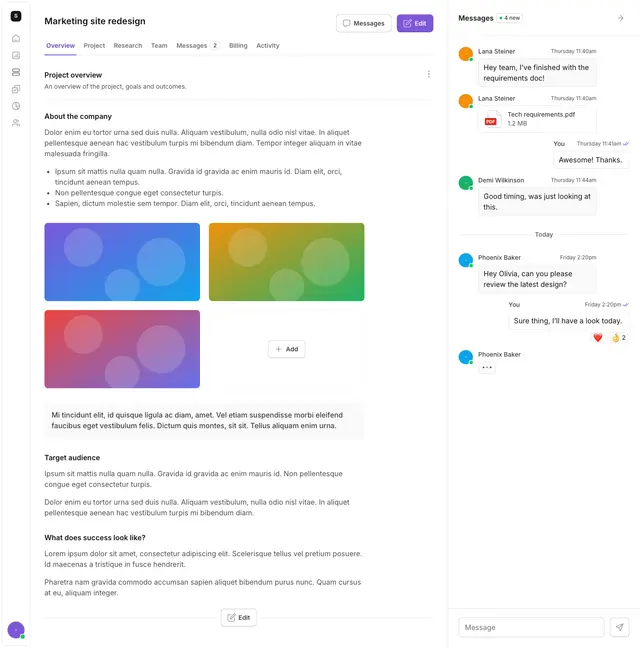Click the Add button in the image grid
640x648 pixels.
coord(287,349)
